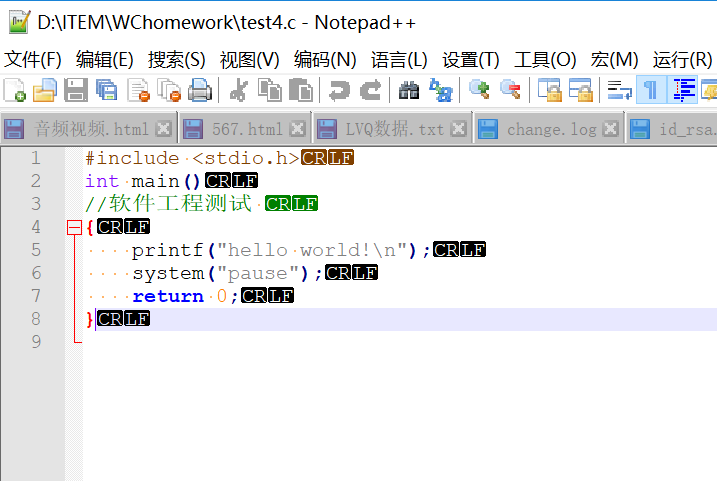Close the current document via Close icon
Viewport: 717px width, 481px height.
click(x=139, y=90)
